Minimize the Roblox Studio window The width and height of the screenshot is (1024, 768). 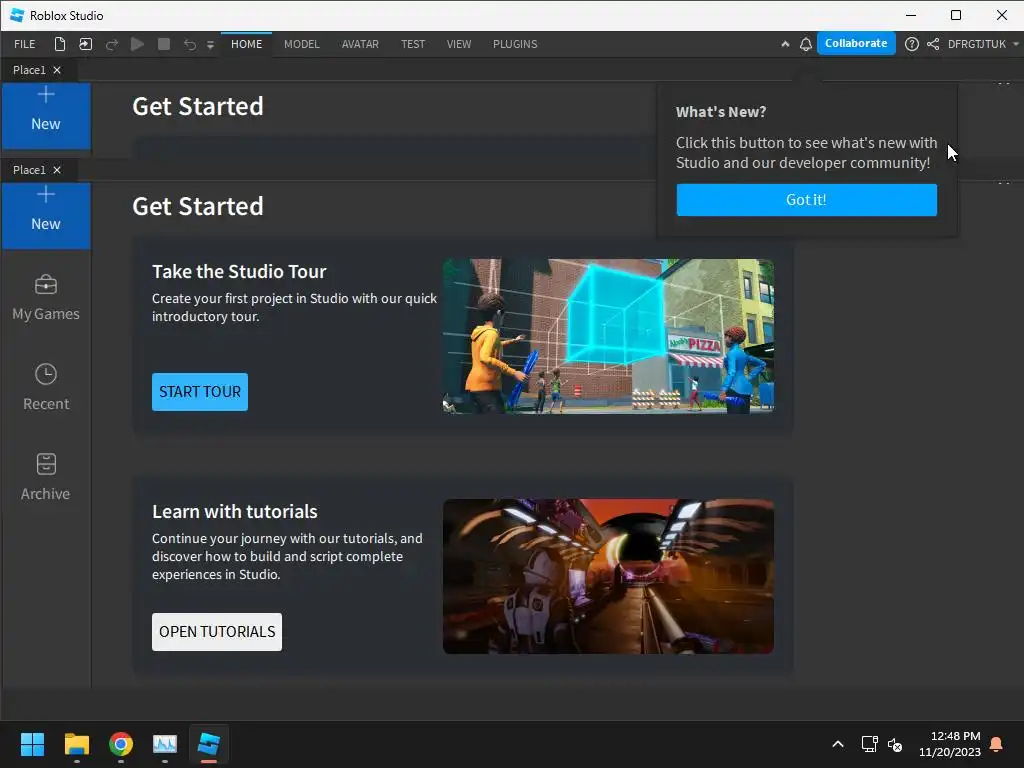pos(911,15)
